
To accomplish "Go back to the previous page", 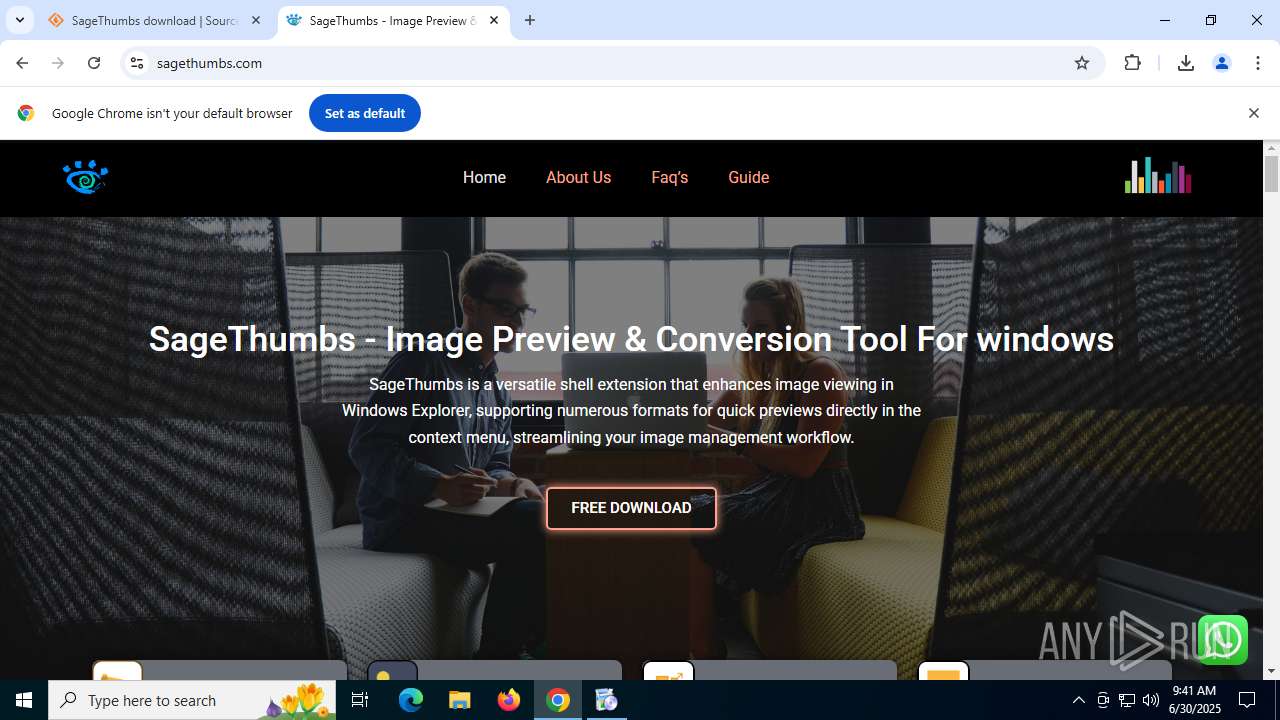I will tap(22, 63).
